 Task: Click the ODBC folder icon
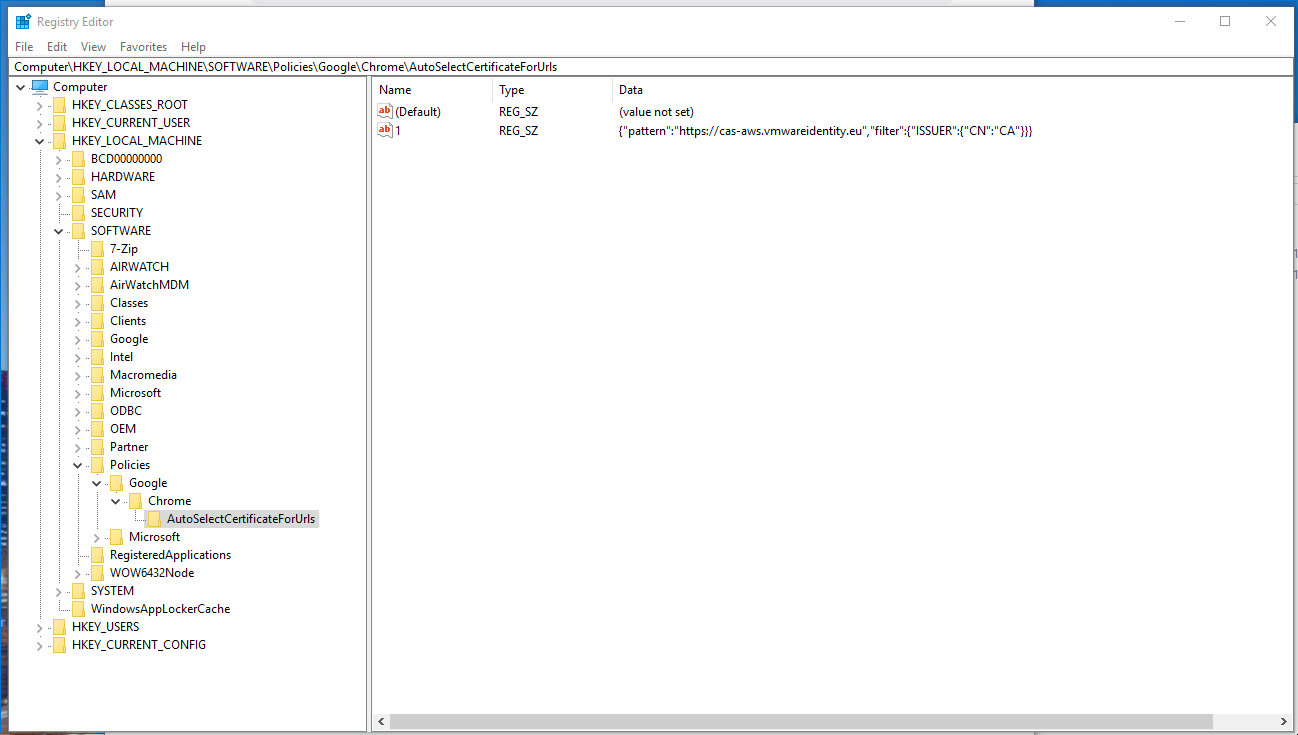point(97,411)
